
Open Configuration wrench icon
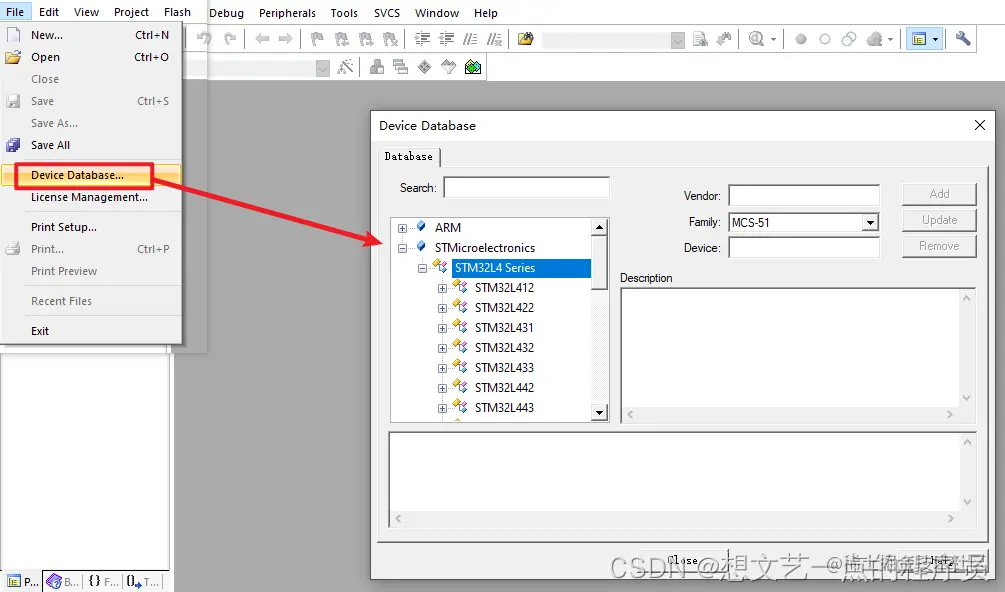tap(963, 38)
